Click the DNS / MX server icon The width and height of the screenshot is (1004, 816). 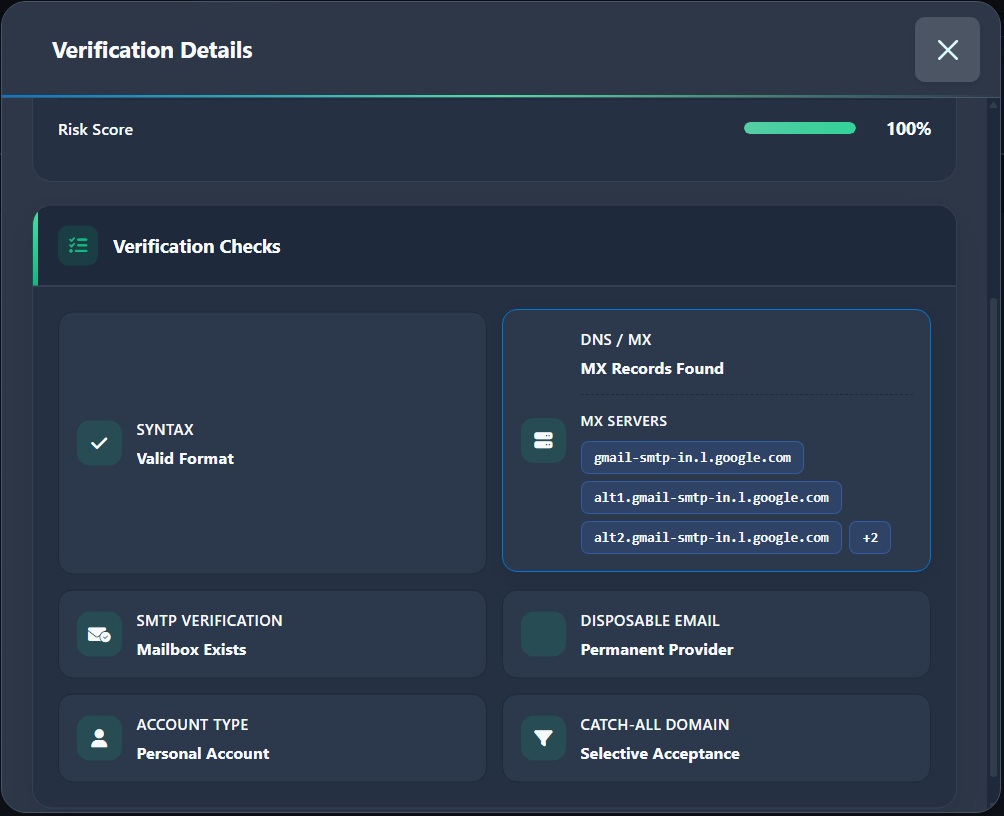tap(543, 441)
